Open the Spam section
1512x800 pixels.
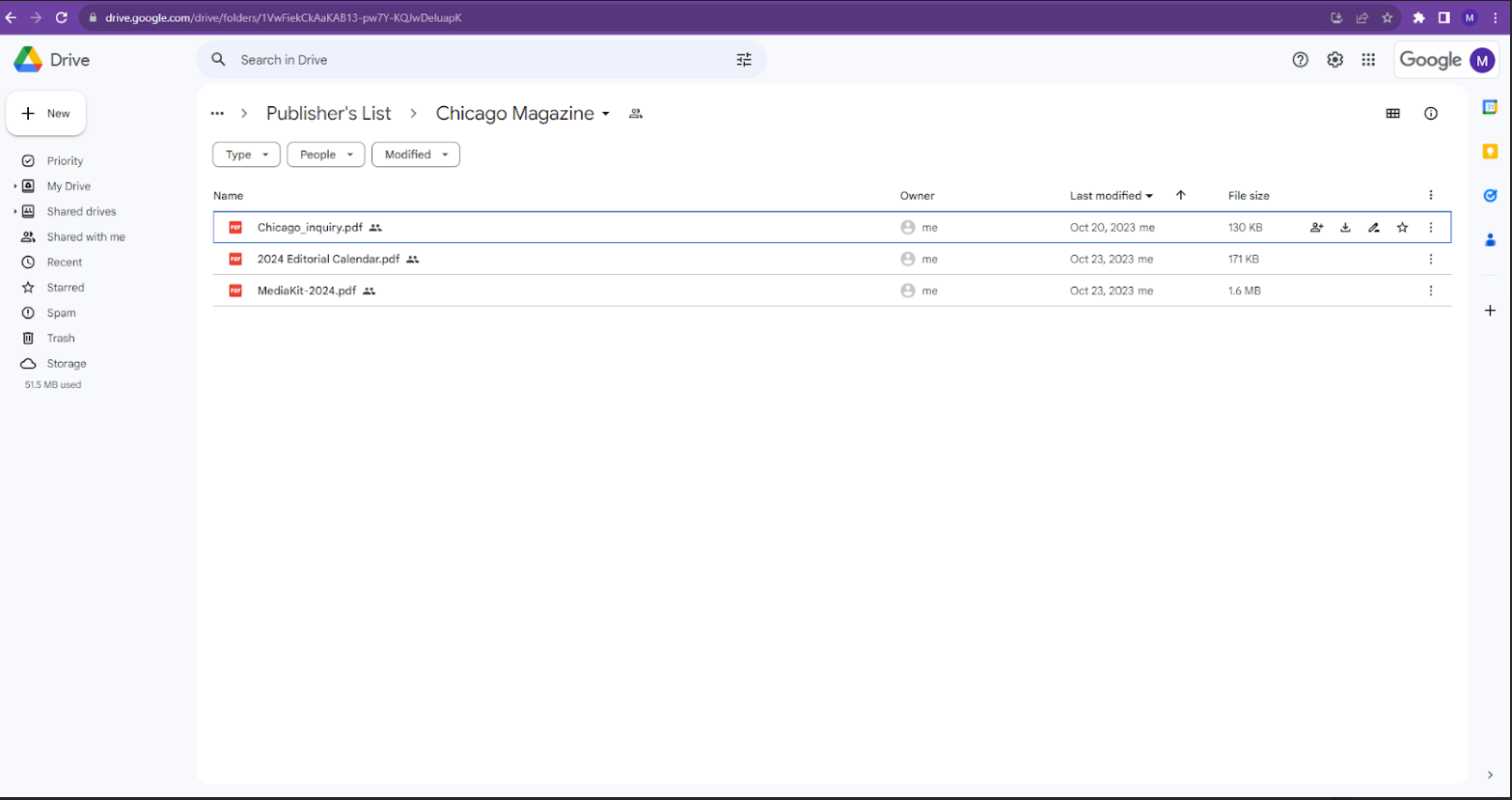click(x=61, y=313)
